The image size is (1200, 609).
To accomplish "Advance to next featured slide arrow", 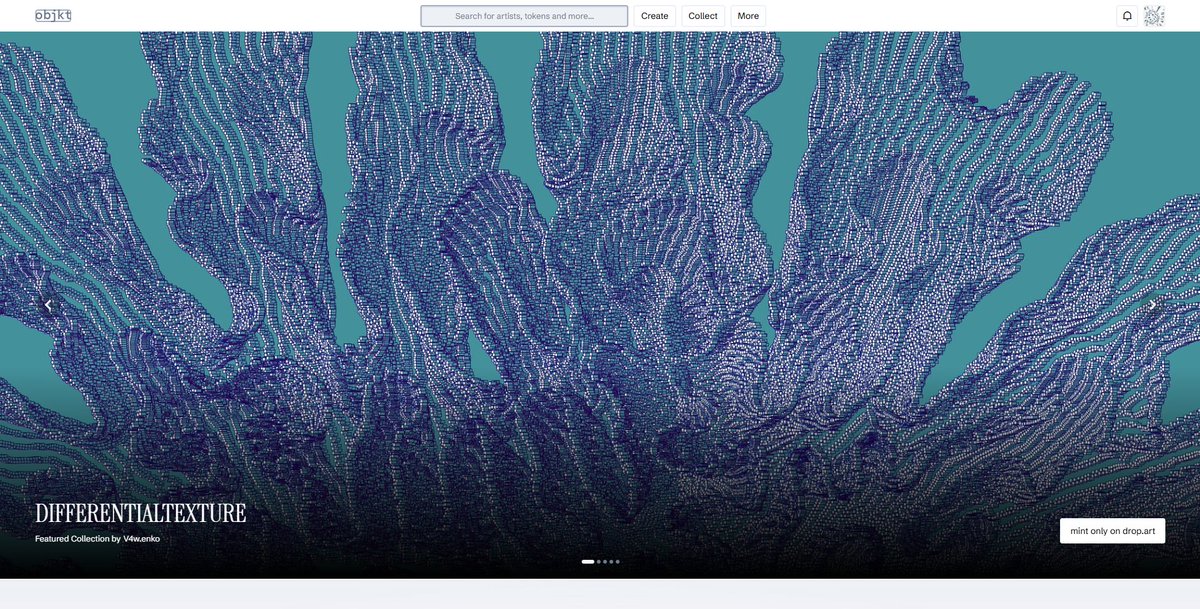I will pyautogui.click(x=1152, y=305).
